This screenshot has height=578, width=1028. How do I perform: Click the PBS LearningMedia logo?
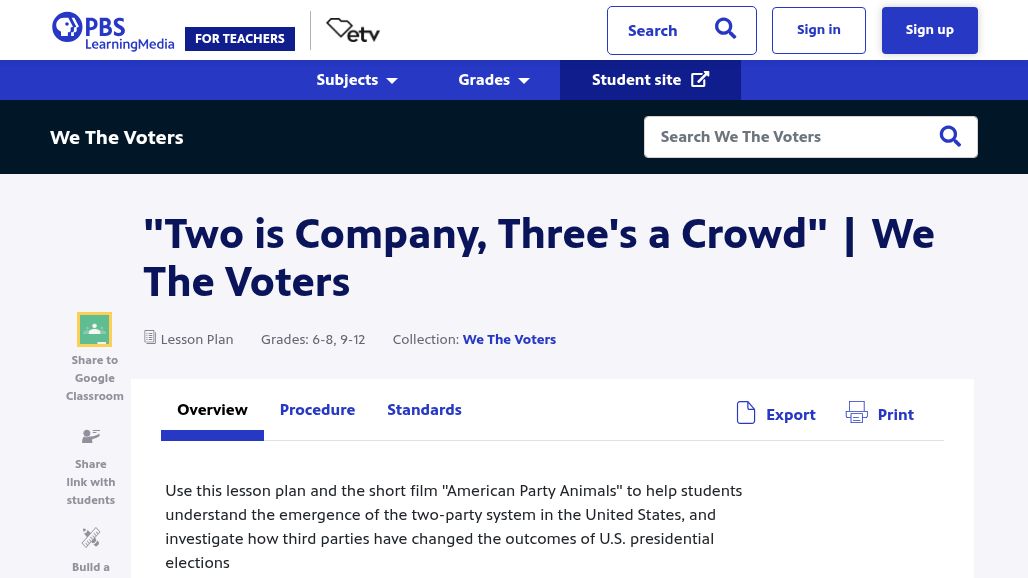click(x=113, y=31)
